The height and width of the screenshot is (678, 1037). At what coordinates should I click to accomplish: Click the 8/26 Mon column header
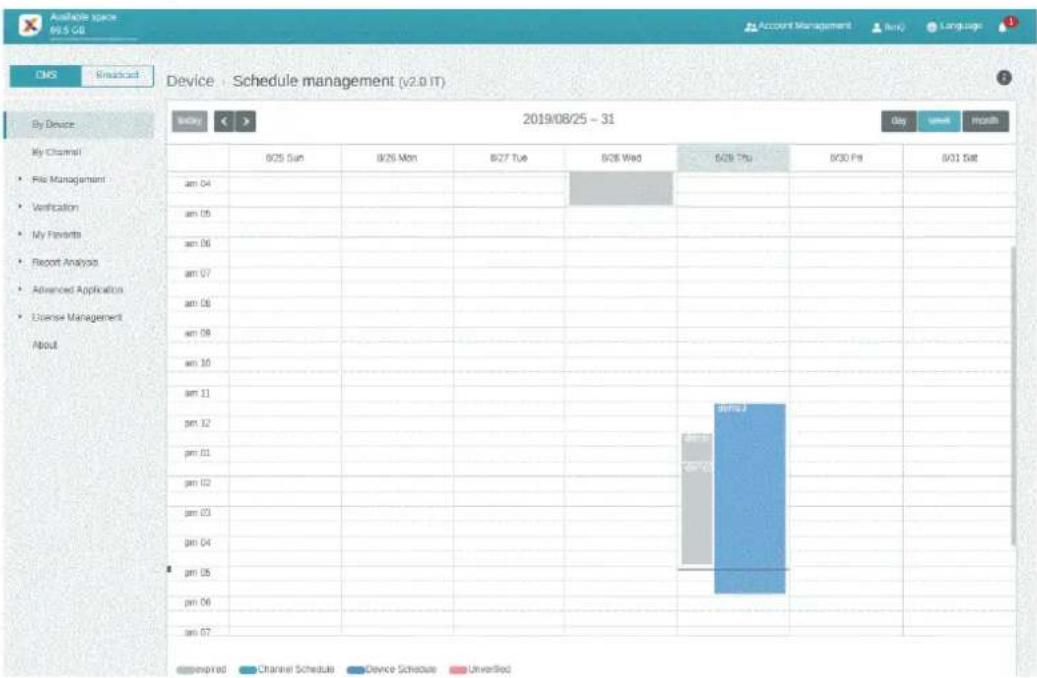coord(397,158)
